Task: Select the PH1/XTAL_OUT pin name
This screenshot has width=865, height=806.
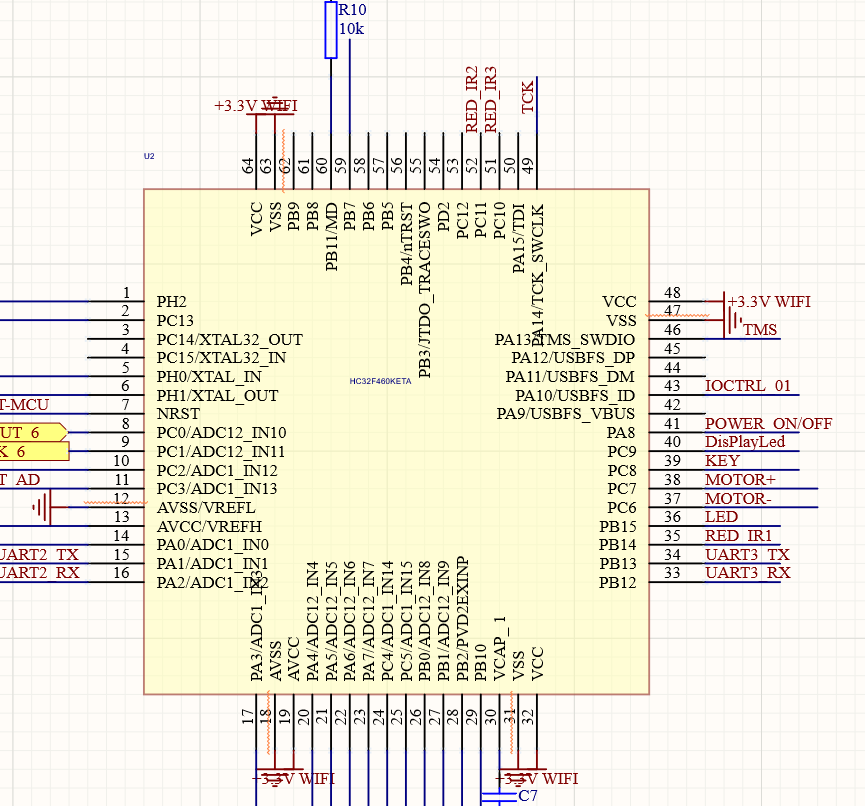Action: click(x=217, y=396)
